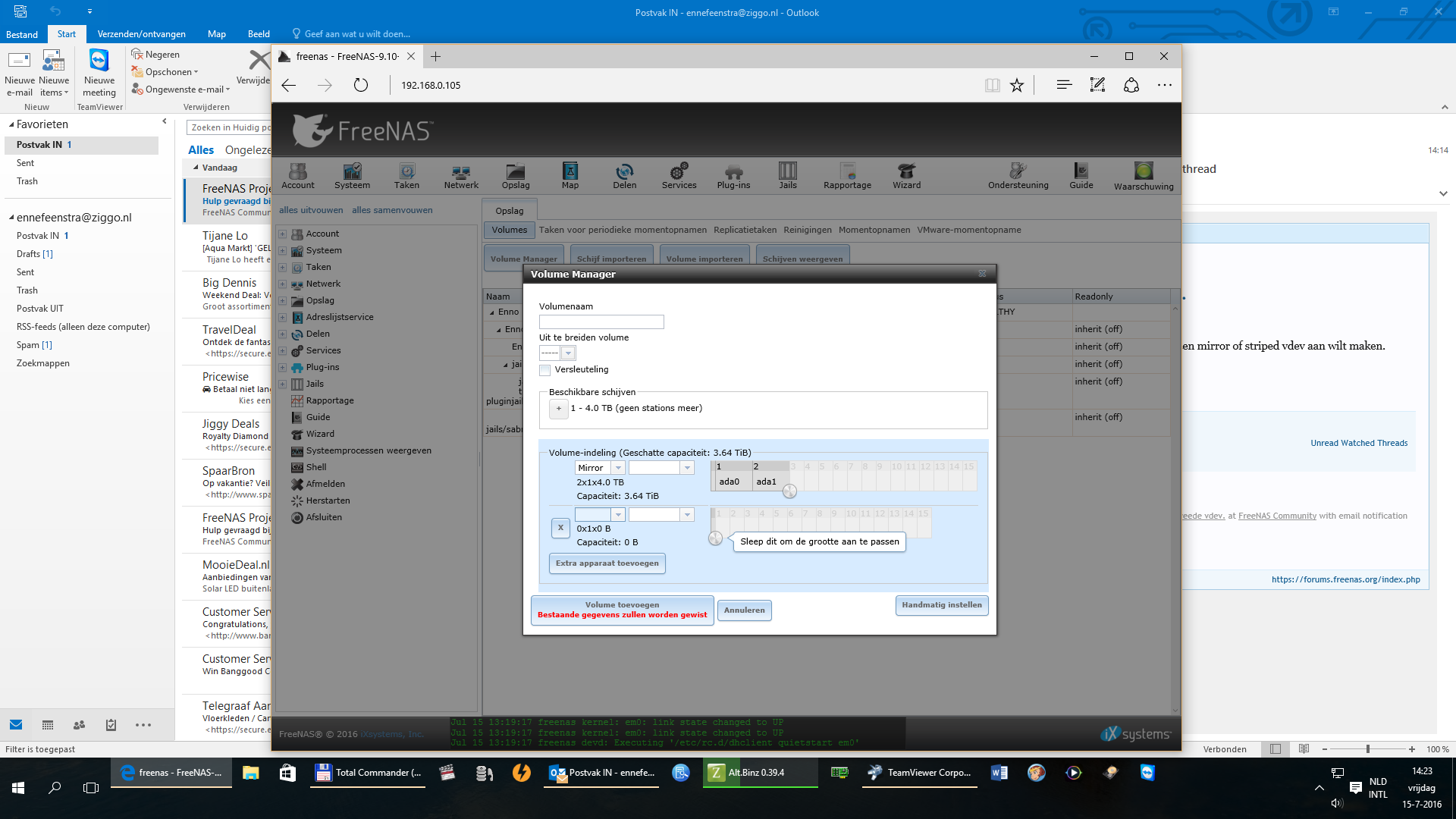Viewport: 1456px width, 819px height.
Task: Open the Taken toolbar icon
Action: 407,176
